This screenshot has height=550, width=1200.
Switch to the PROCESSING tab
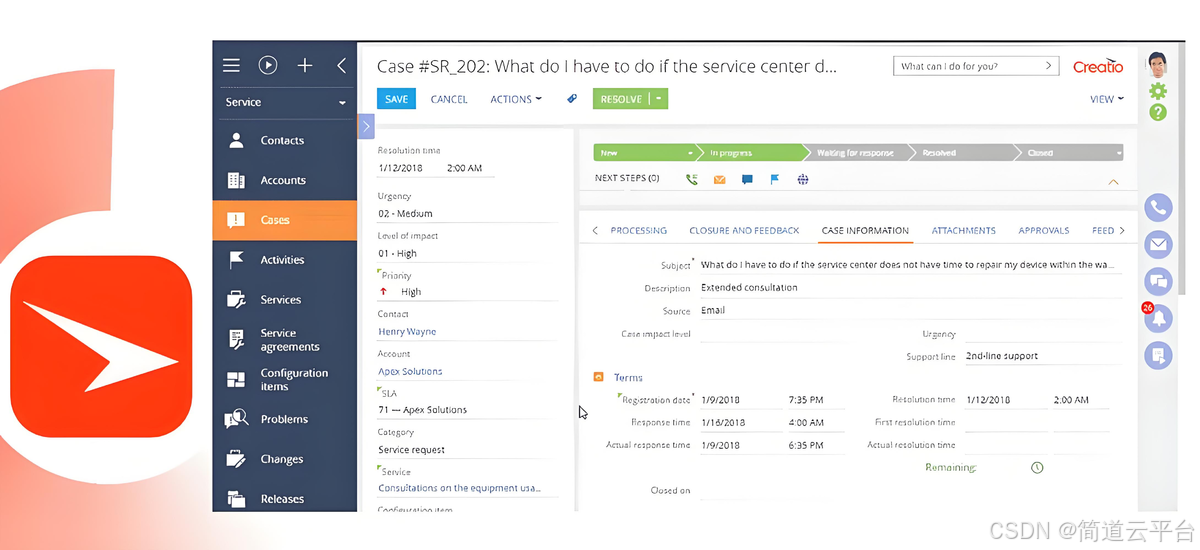pyautogui.click(x=638, y=230)
